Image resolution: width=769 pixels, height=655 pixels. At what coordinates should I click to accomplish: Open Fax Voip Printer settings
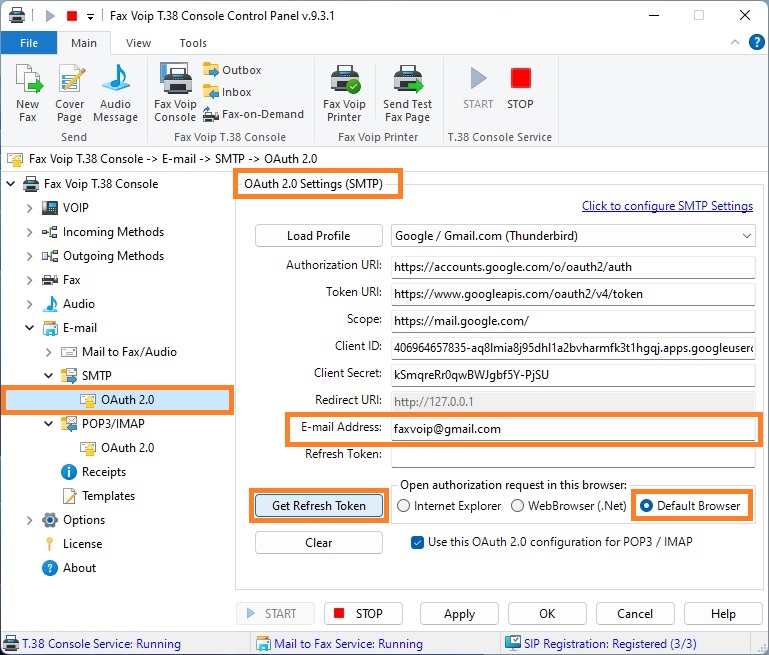tap(344, 93)
